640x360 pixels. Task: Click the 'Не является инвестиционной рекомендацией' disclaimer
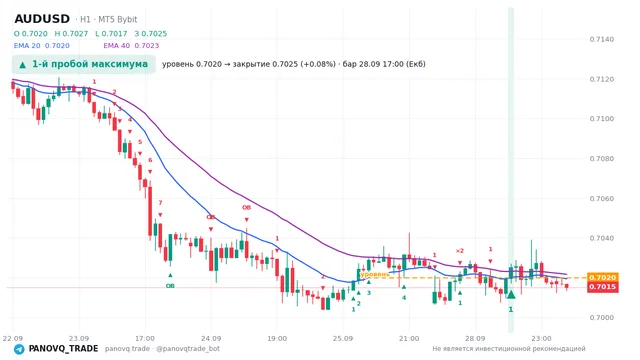509,349
